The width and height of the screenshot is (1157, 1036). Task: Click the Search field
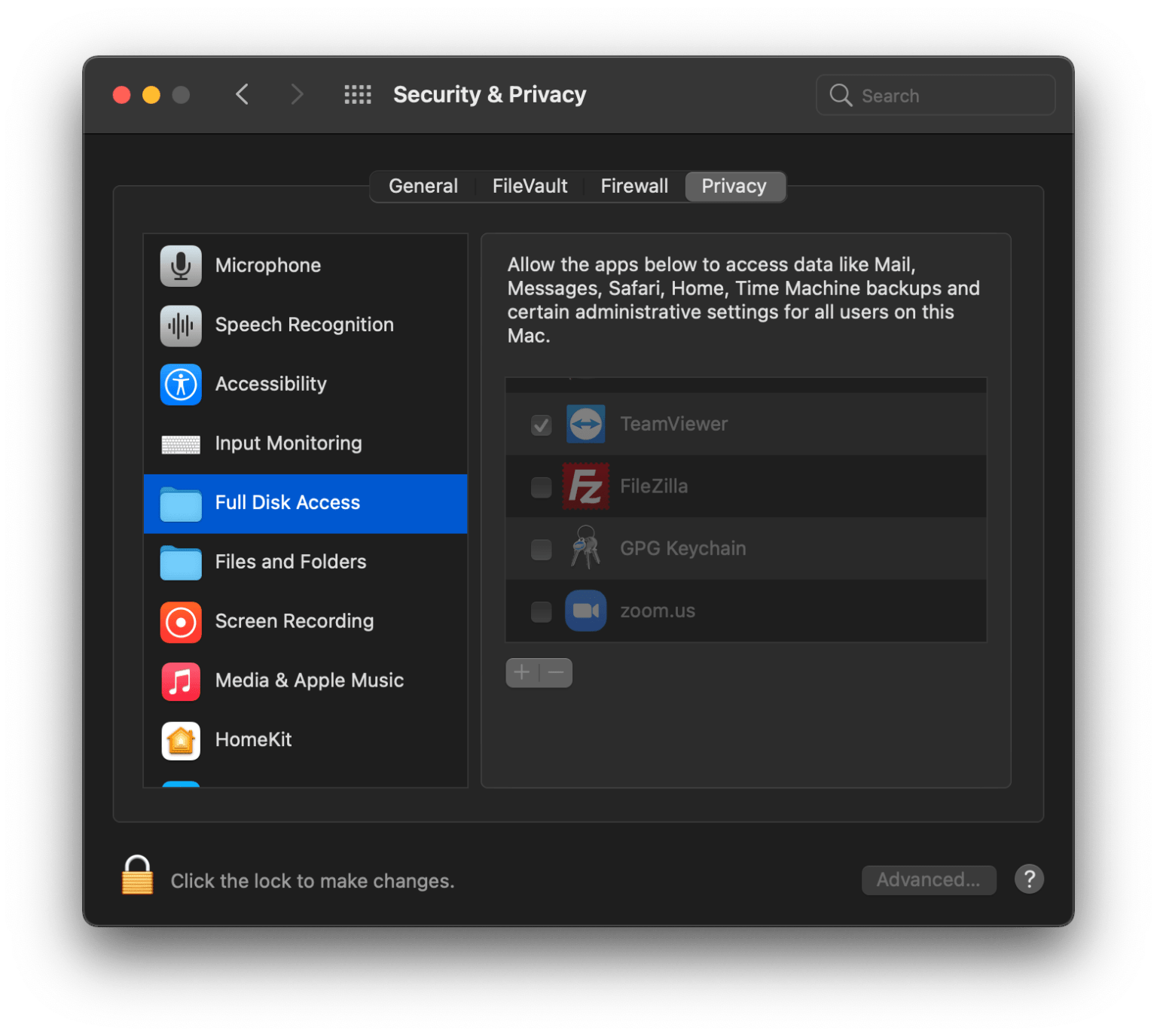(x=936, y=95)
